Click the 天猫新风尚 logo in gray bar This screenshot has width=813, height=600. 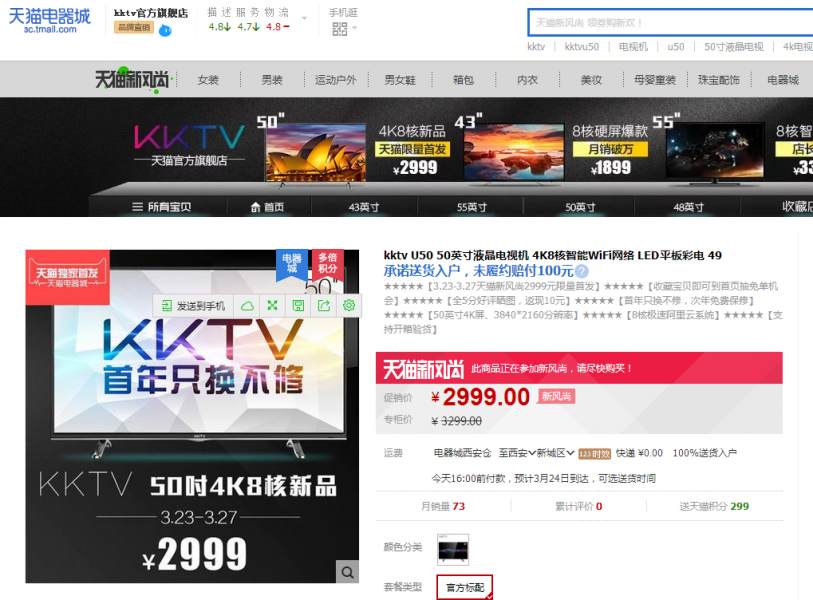132,79
